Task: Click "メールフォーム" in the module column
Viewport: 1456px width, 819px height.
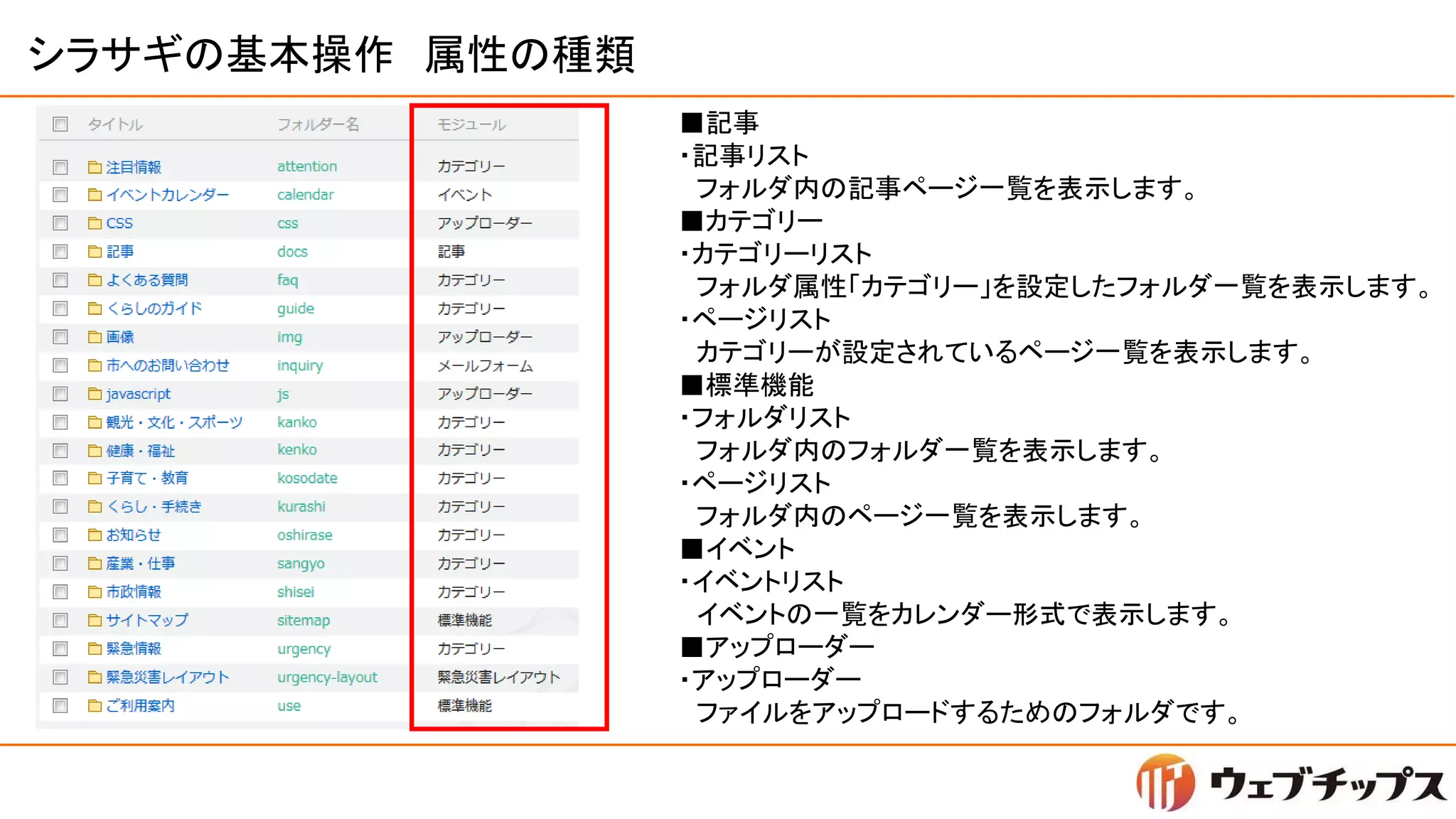Action: tap(485, 366)
